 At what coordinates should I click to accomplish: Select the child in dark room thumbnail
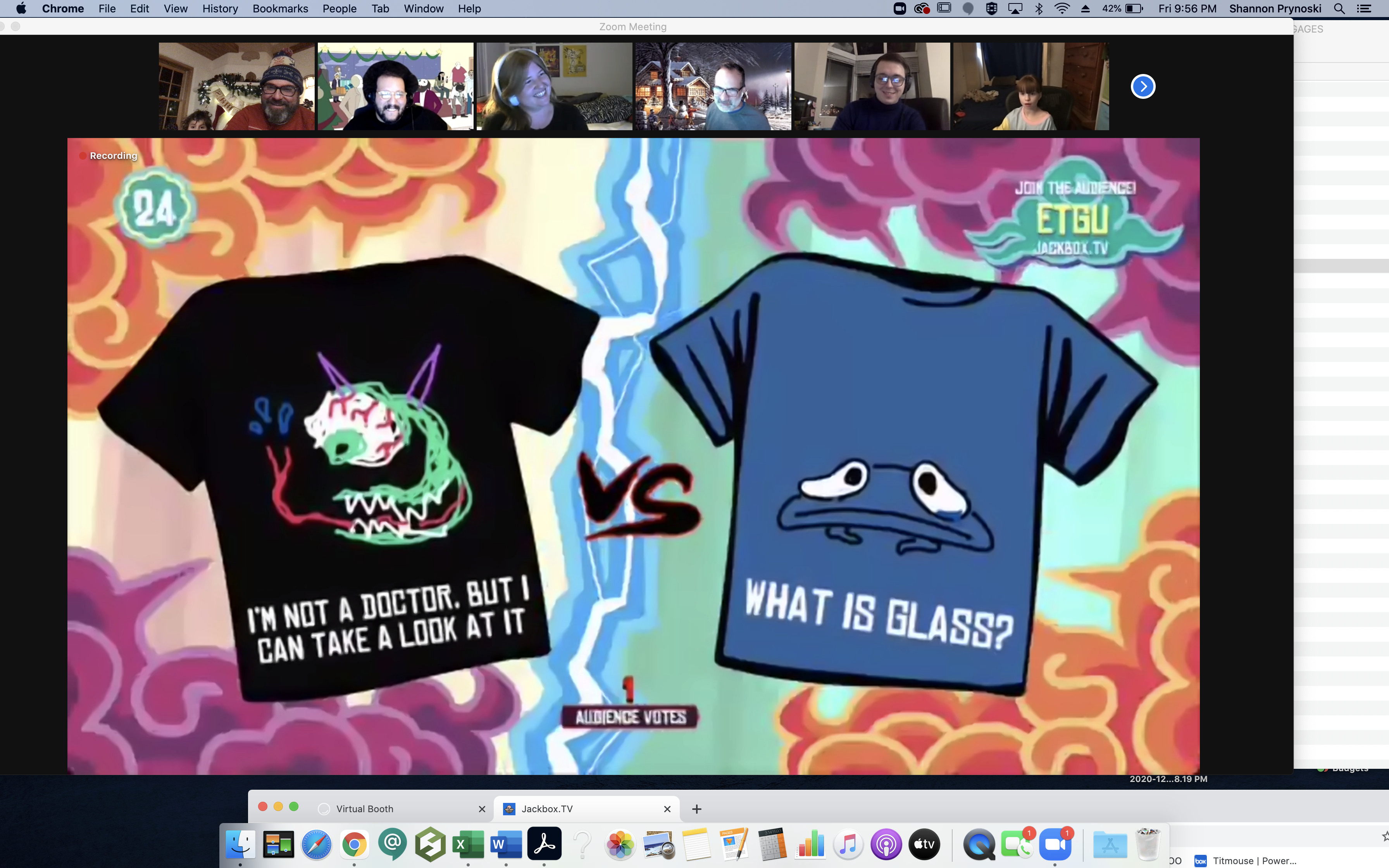coord(1031,86)
